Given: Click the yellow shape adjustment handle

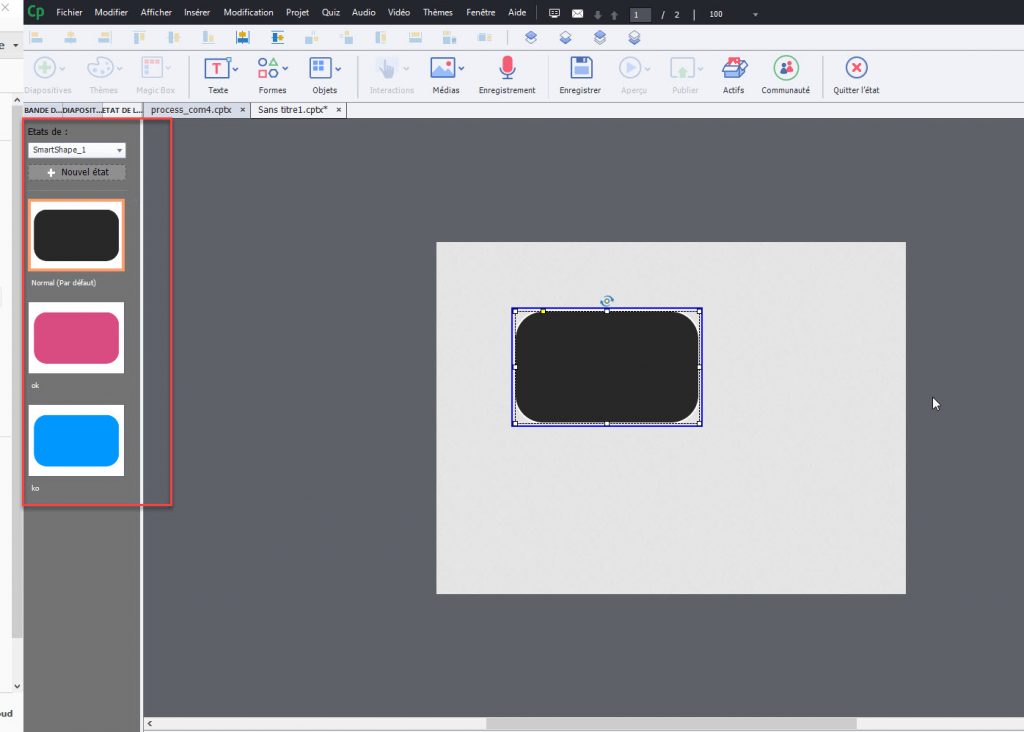Looking at the screenshot, I should [543, 311].
